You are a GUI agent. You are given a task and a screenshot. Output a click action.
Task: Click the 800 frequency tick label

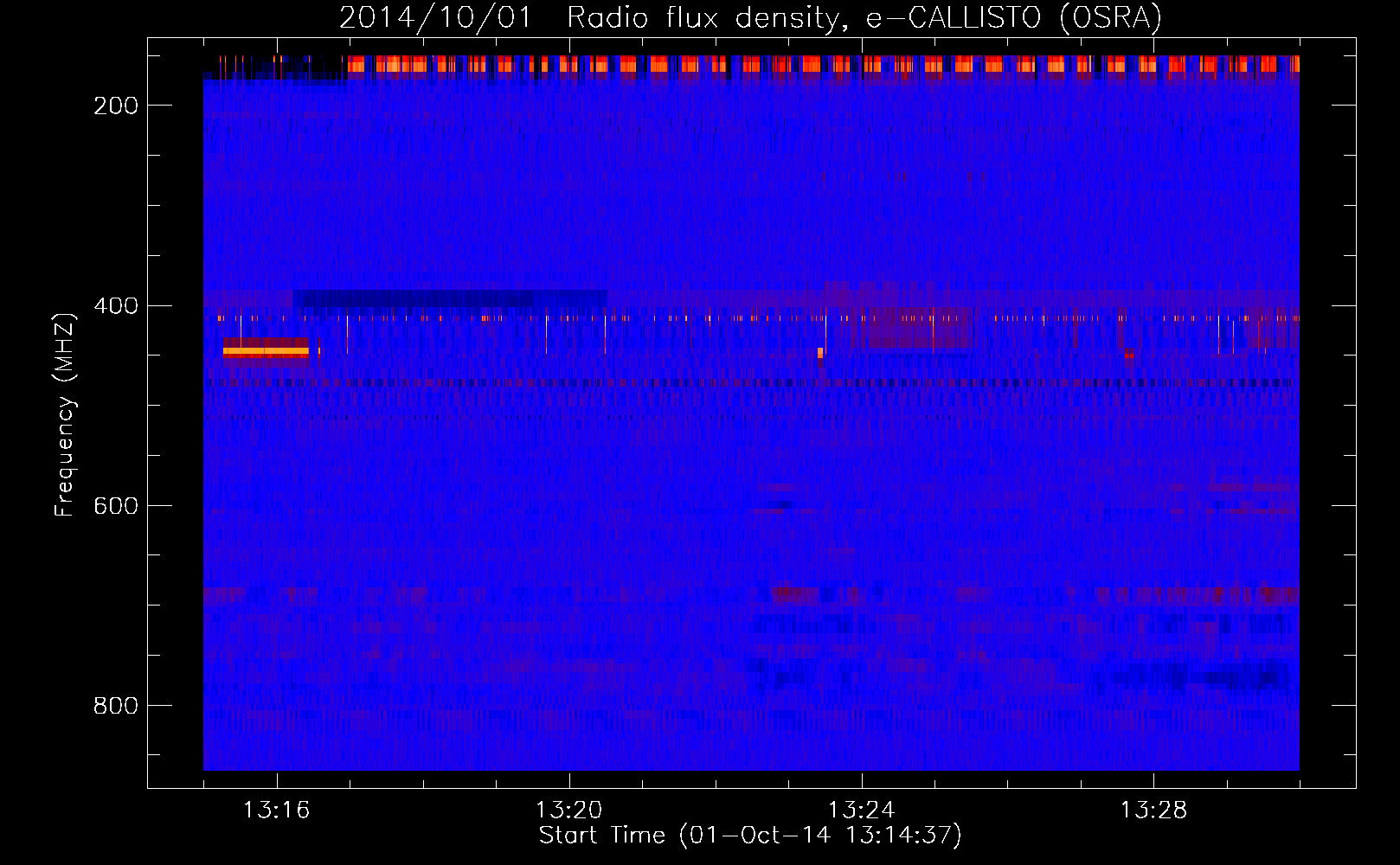pyautogui.click(x=116, y=706)
